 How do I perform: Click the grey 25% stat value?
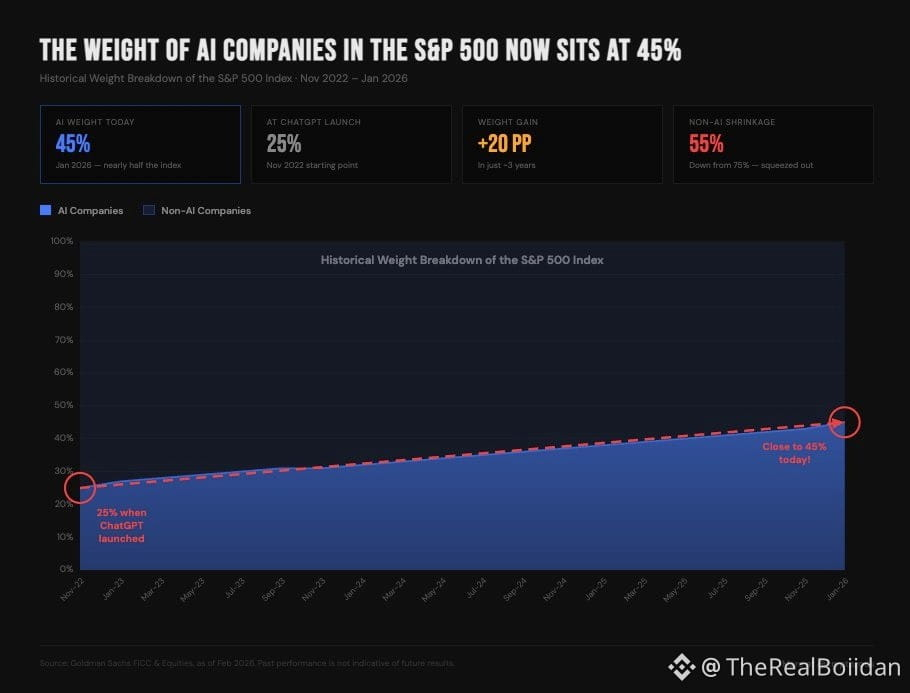pyautogui.click(x=284, y=143)
